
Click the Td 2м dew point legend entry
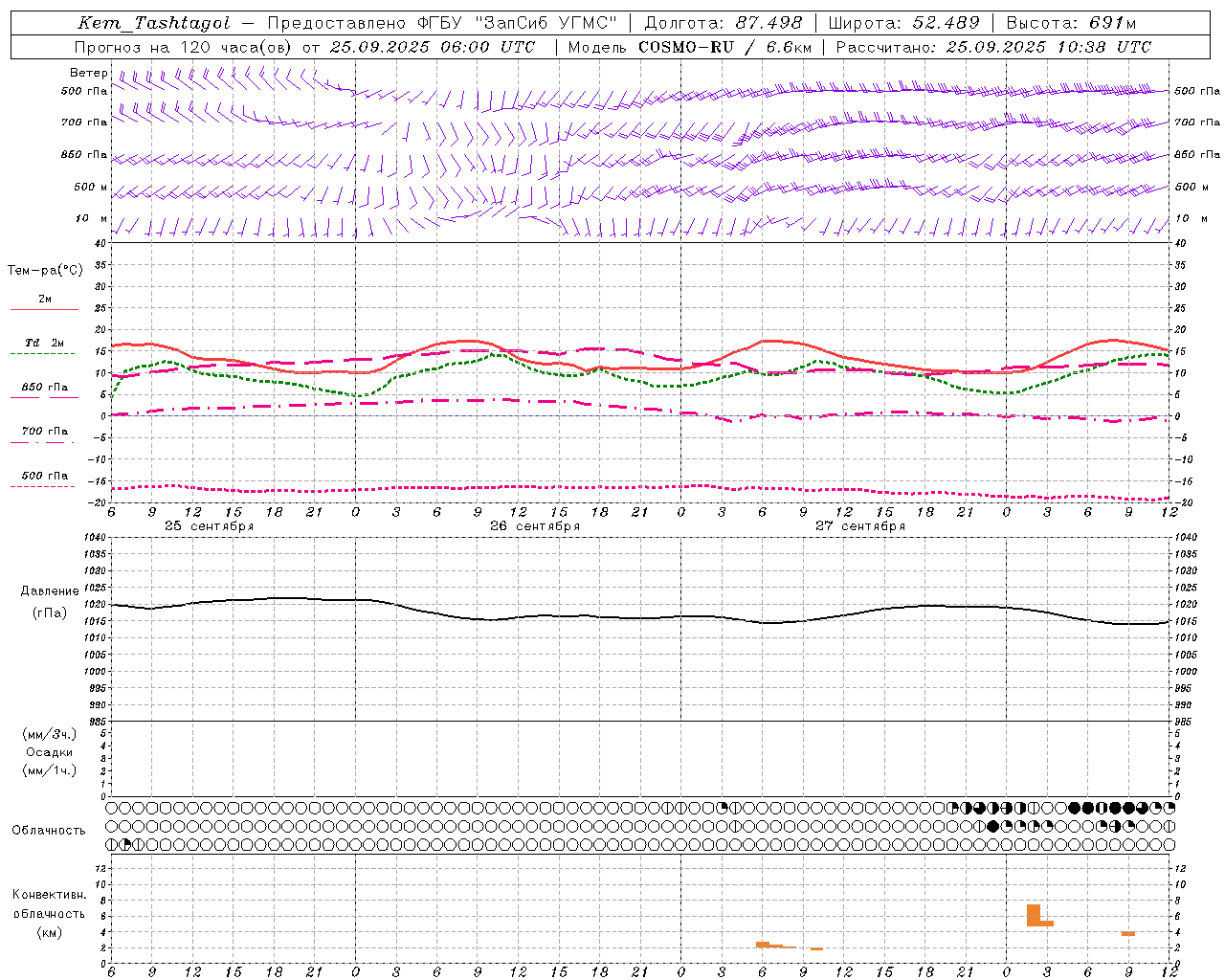[x=45, y=343]
